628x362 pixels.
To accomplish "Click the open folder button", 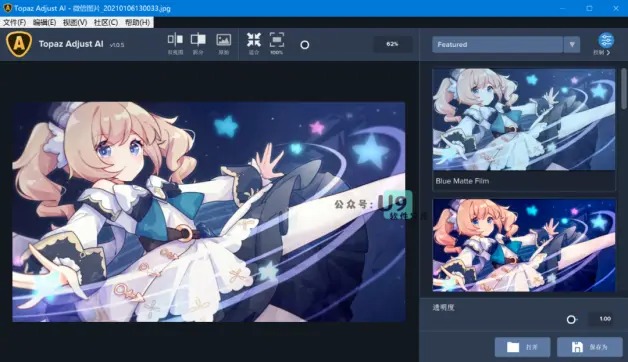I will tap(522, 347).
